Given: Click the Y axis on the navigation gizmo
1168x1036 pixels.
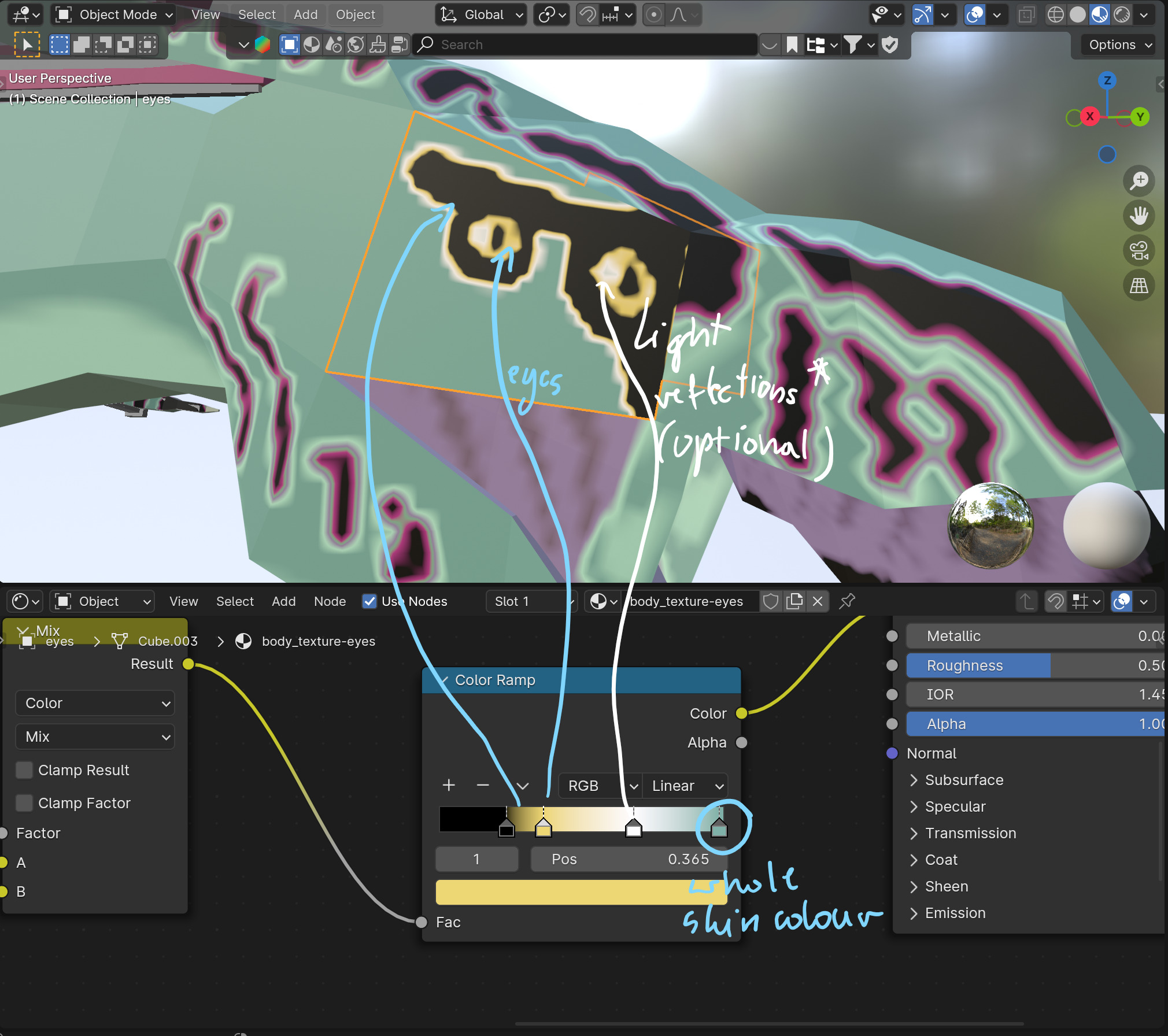Looking at the screenshot, I should [1140, 117].
